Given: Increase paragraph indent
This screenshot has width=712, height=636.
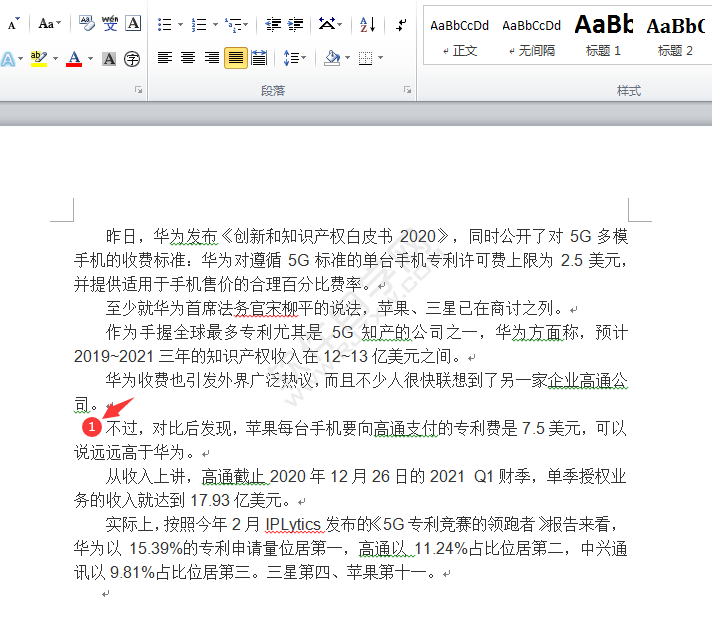Looking at the screenshot, I should [x=296, y=25].
